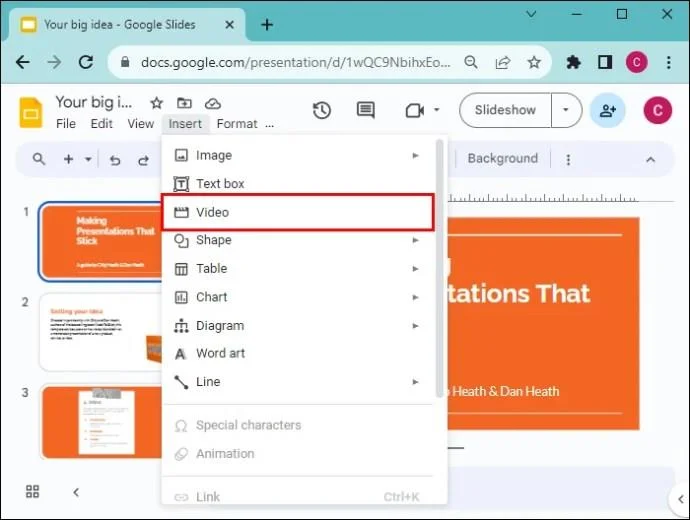
Task: Click the browser address bar URL
Action: tap(295, 62)
